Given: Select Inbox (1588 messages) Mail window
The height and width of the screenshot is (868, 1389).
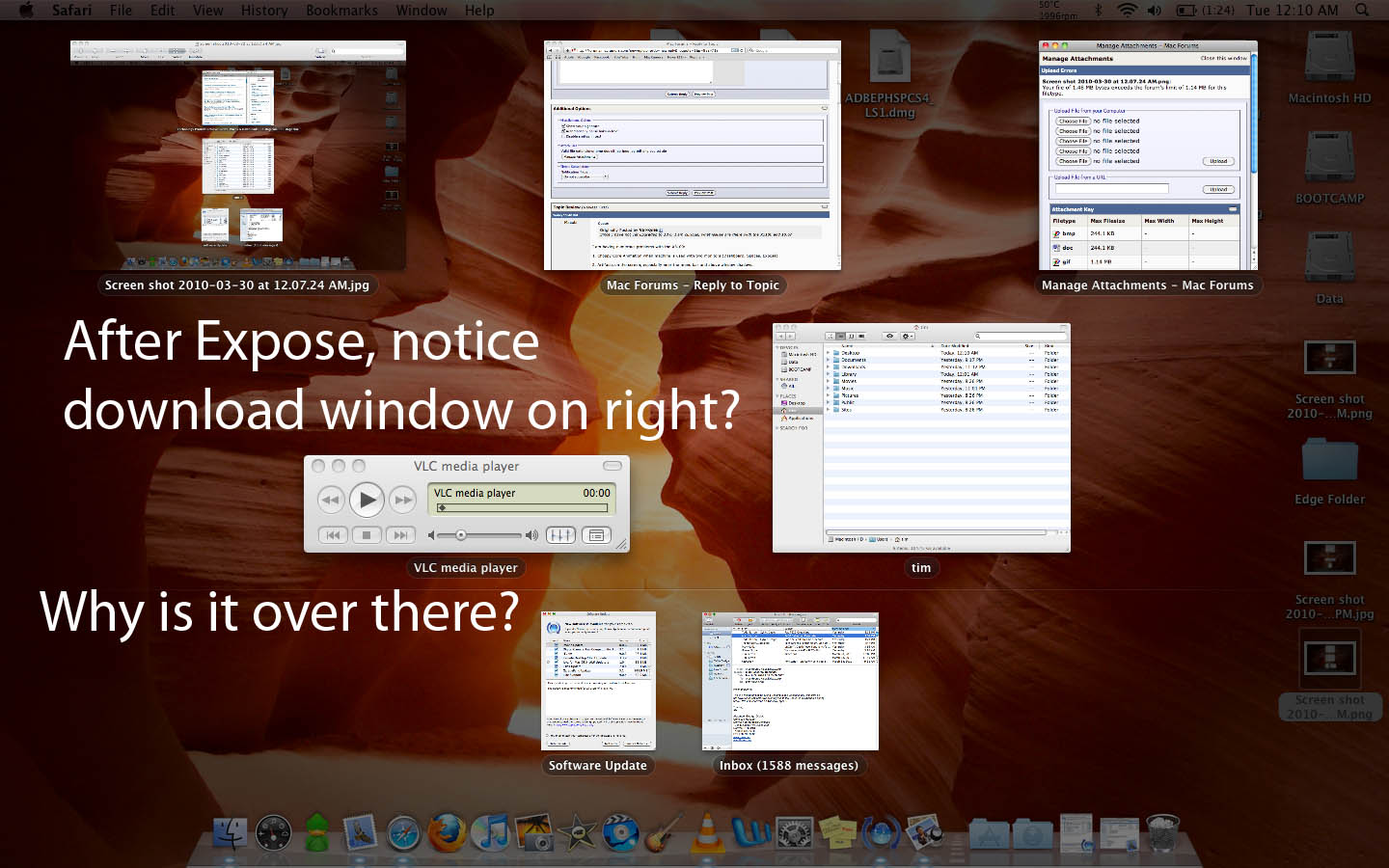Looking at the screenshot, I should click(790, 680).
